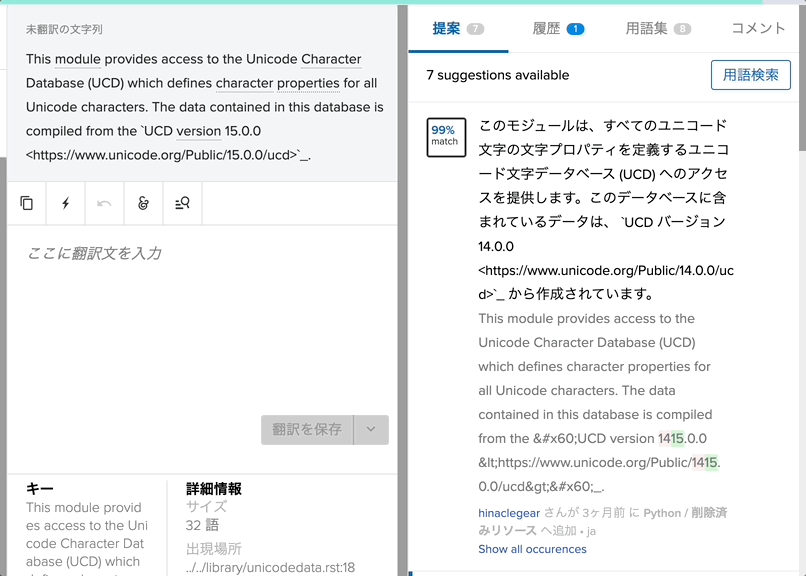This screenshot has height=576, width=806.
Task: Click the 99% match badge
Action: 445,137
